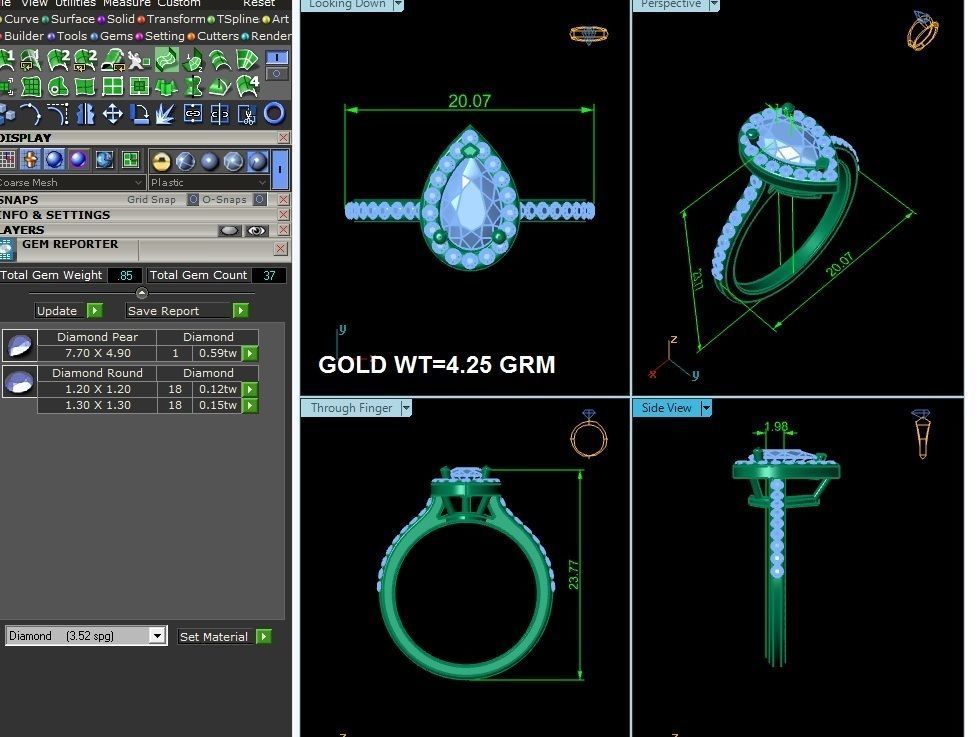This screenshot has height=737, width=979.
Task: Click the green arrow beside 0.59tw
Action: pos(250,354)
